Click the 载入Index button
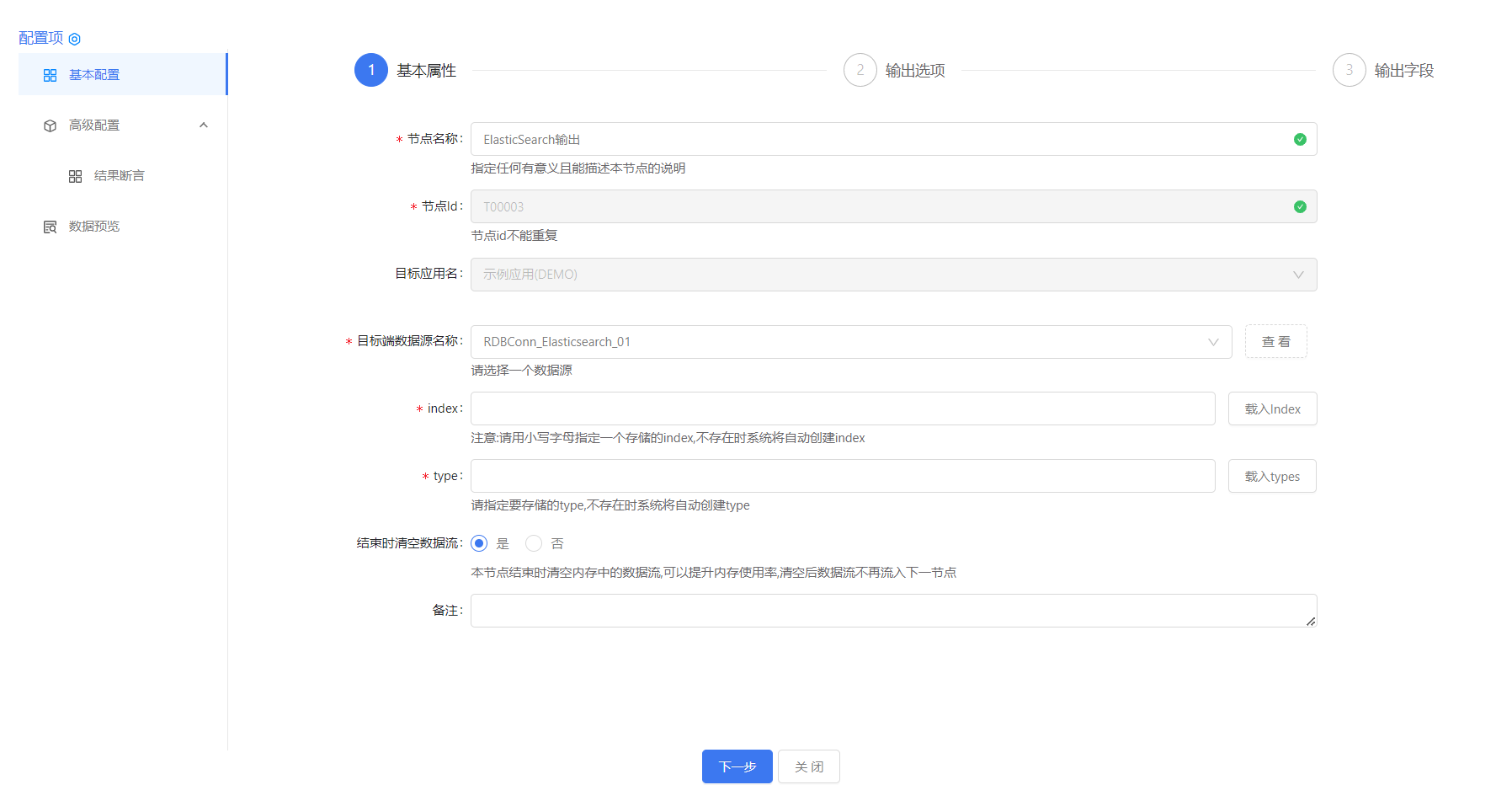 [1272, 409]
